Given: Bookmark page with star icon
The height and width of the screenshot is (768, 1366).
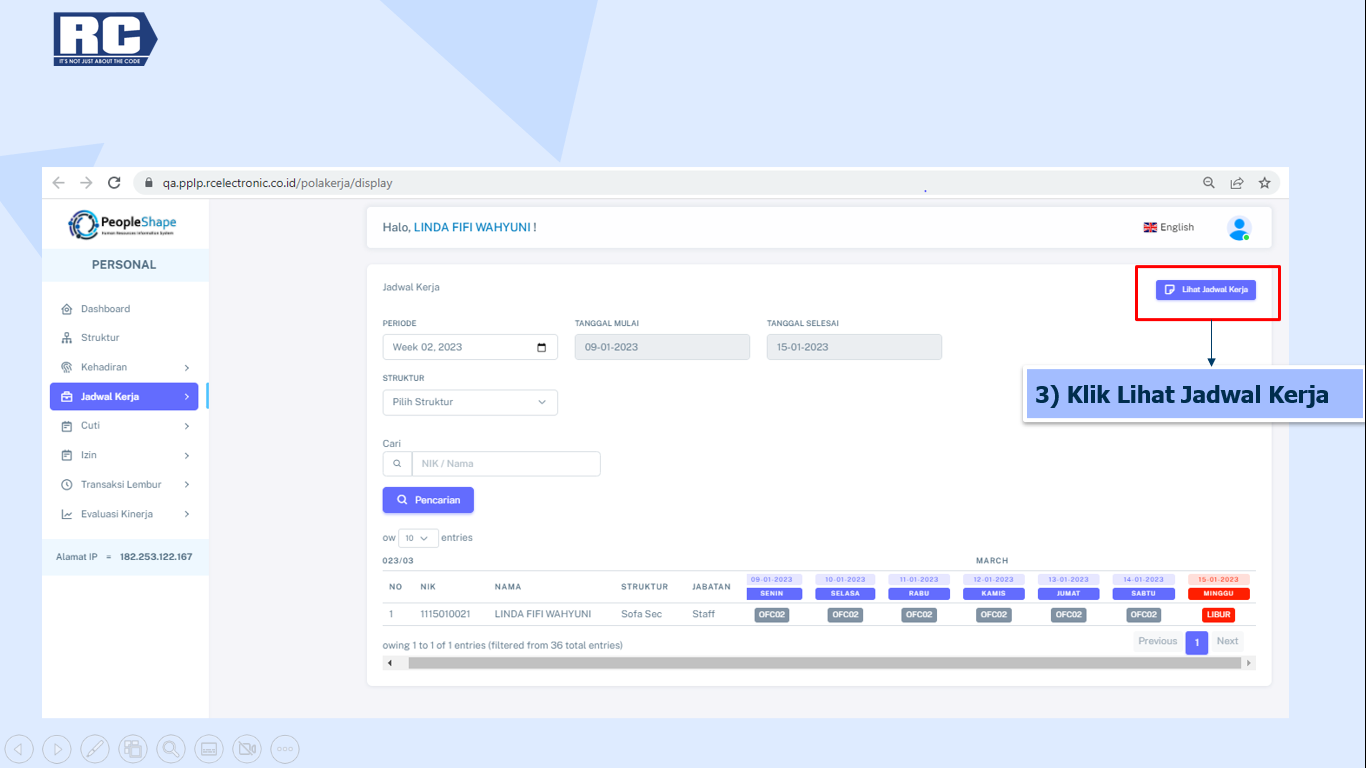Looking at the screenshot, I should point(1264,183).
